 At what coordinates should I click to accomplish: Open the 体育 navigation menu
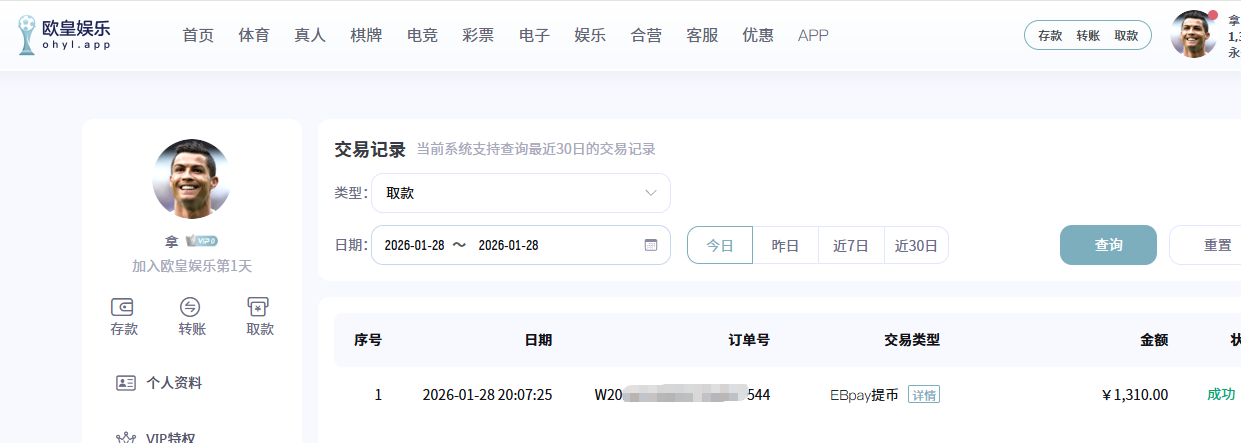click(x=254, y=35)
